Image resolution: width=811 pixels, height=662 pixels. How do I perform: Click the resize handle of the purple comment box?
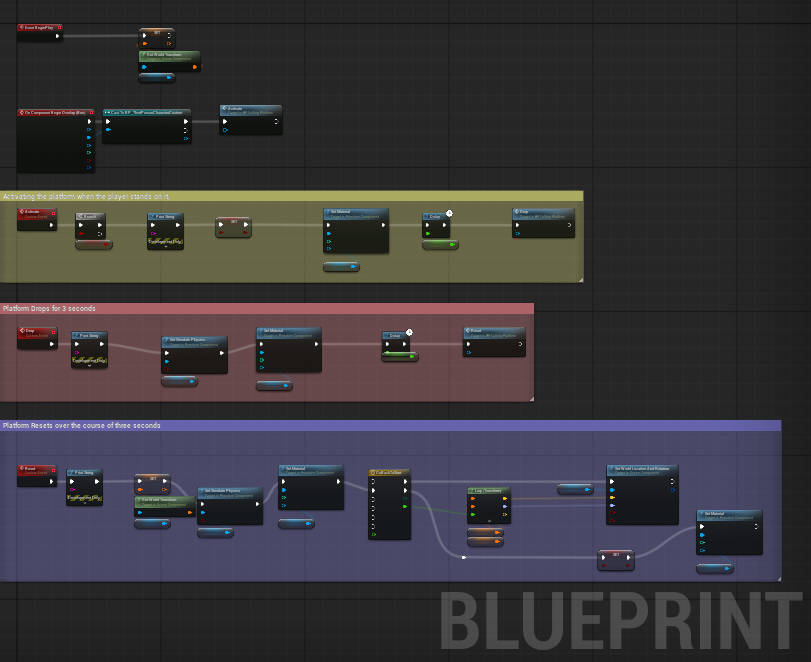(x=778, y=579)
